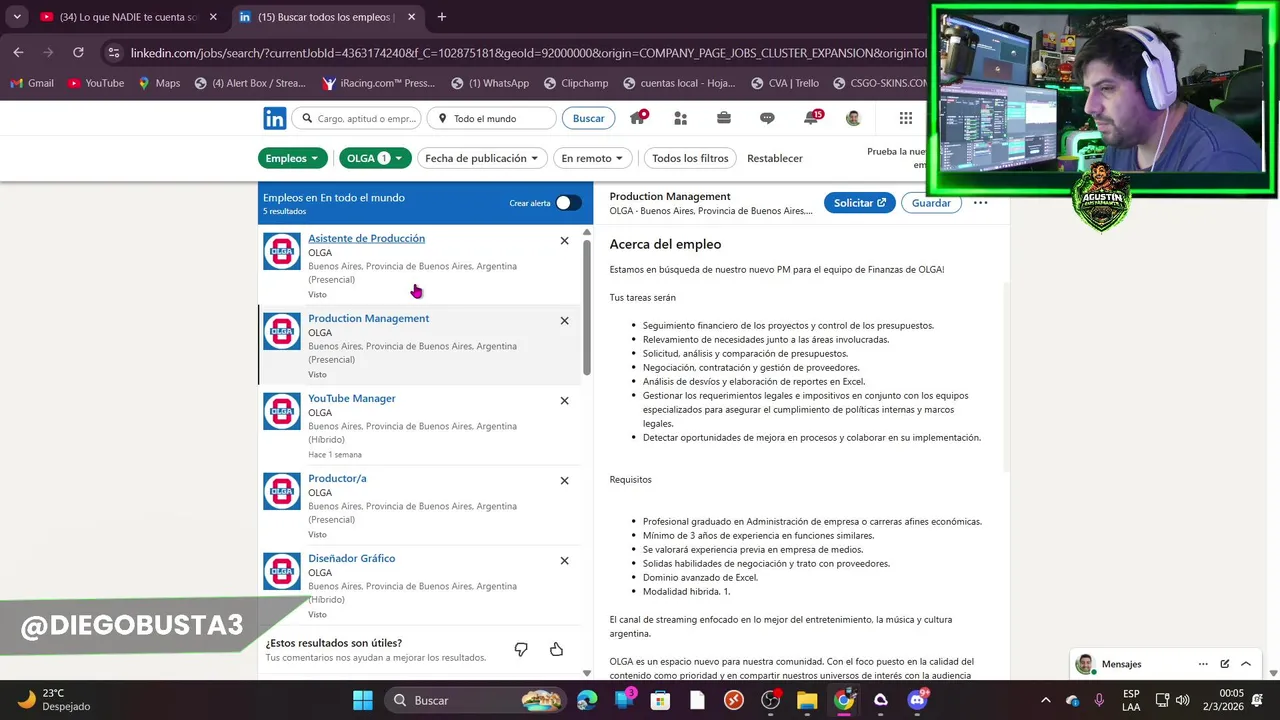
Task: Open Discord from the taskbar
Action: [x=917, y=700]
